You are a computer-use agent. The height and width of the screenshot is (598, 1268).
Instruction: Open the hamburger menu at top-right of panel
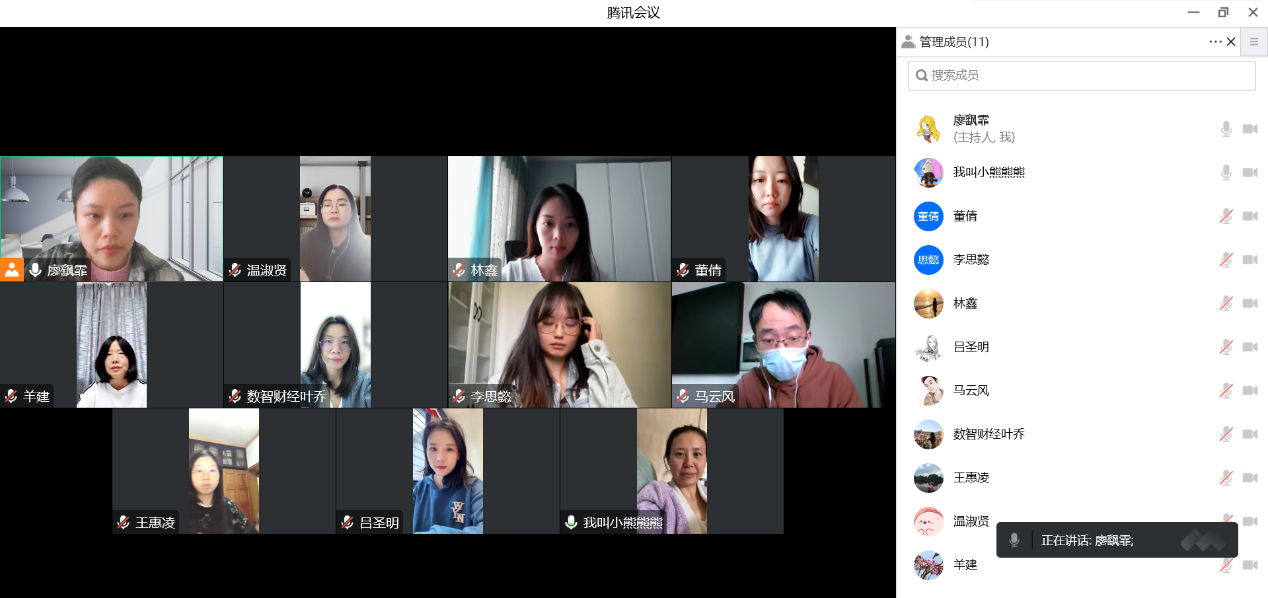coord(1253,42)
